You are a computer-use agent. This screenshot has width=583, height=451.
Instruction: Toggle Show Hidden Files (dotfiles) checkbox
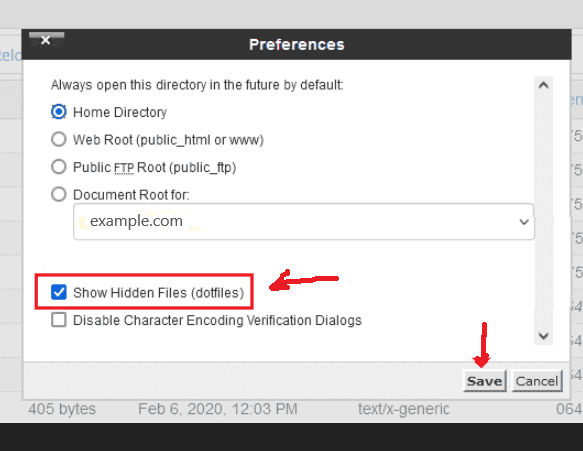pyautogui.click(x=59, y=292)
